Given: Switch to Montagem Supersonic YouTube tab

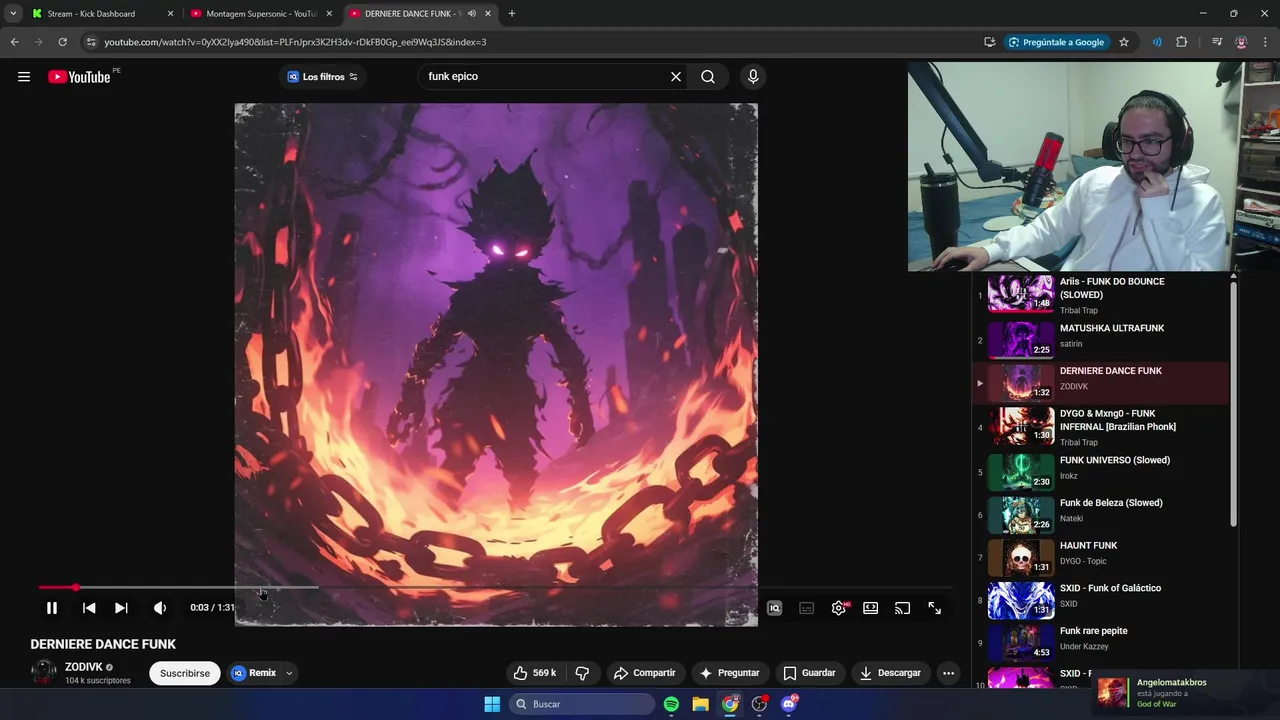Looking at the screenshot, I should (x=262, y=14).
